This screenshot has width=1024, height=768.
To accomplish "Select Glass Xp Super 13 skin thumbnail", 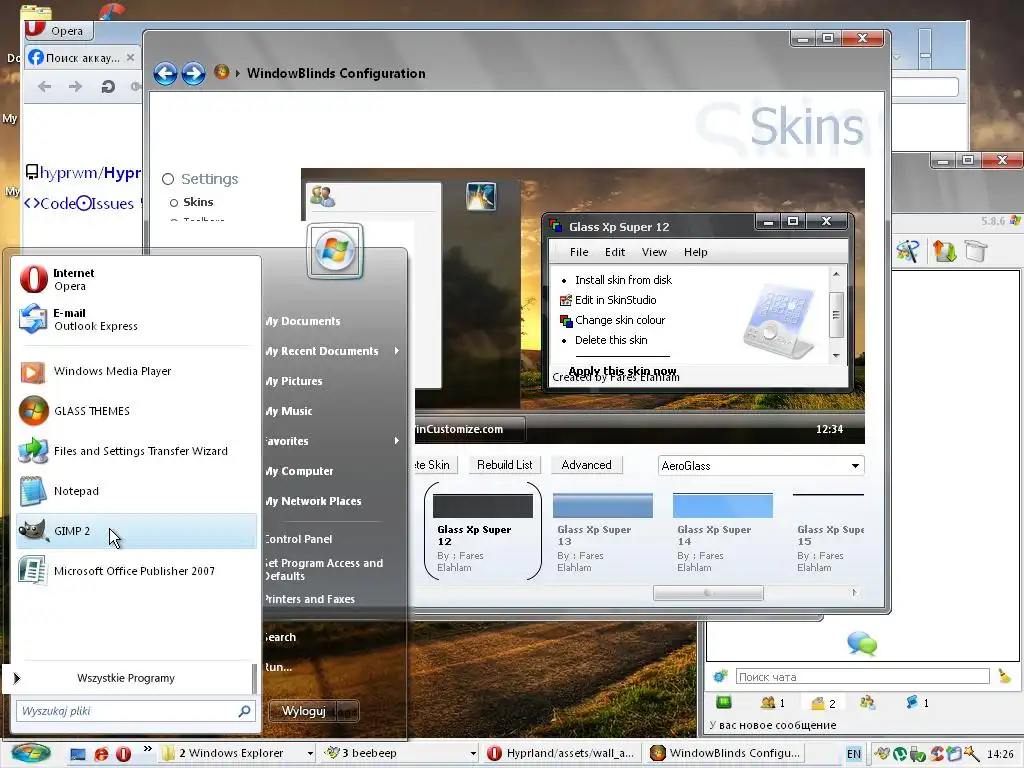I will (602, 533).
